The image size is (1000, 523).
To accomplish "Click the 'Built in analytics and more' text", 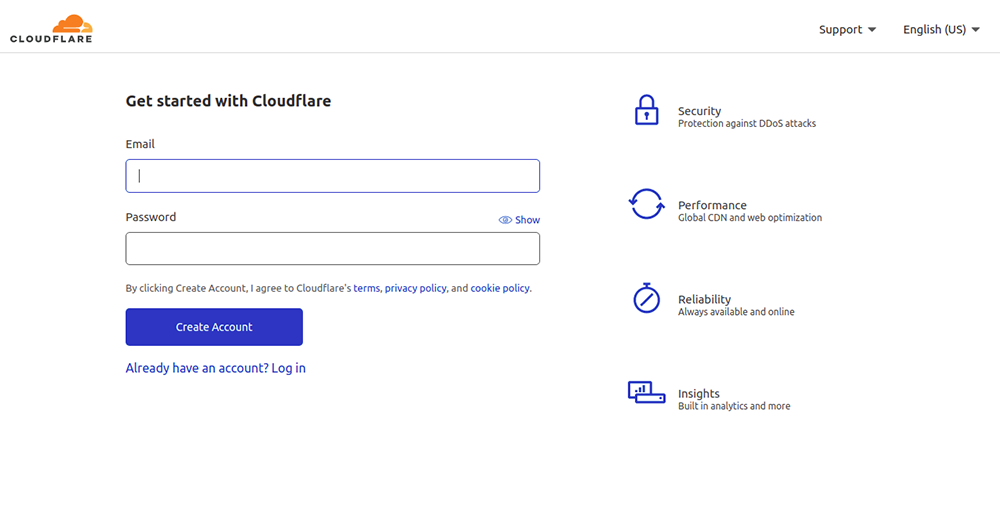I will (733, 406).
